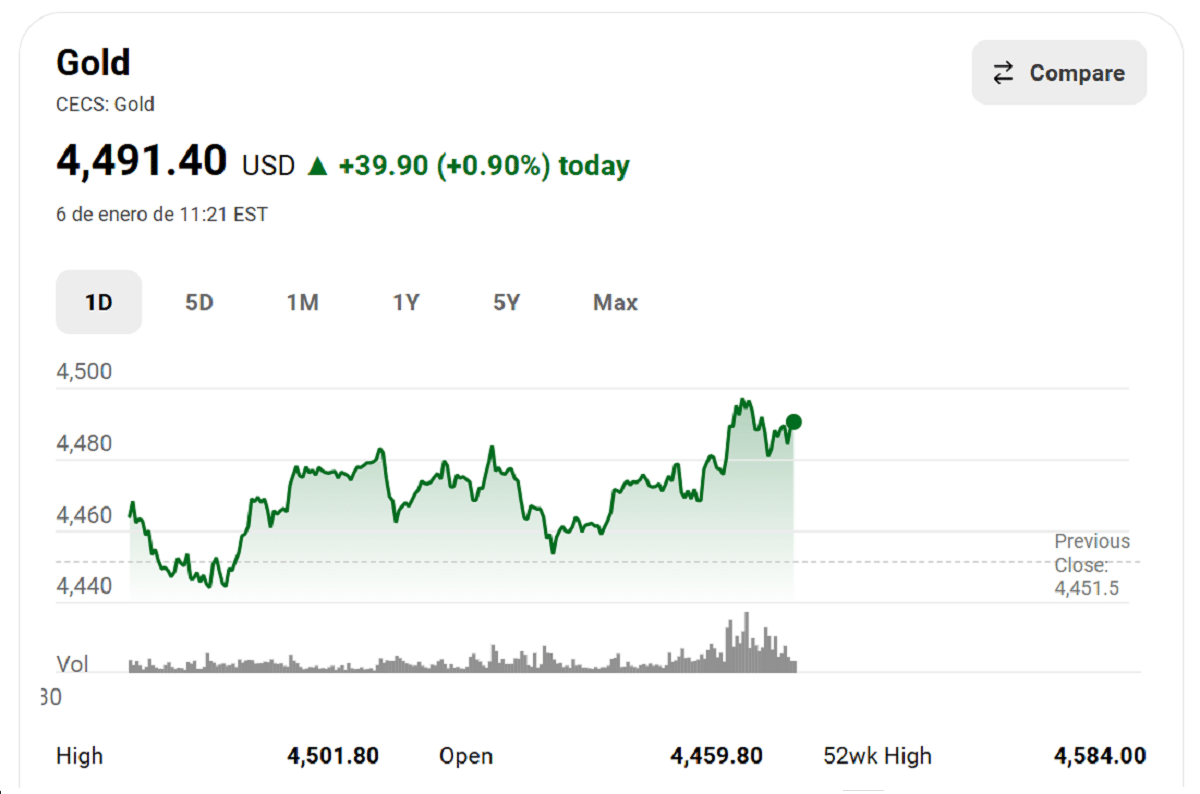Select the Max time range
The height and width of the screenshot is (794, 1200).
tap(615, 302)
